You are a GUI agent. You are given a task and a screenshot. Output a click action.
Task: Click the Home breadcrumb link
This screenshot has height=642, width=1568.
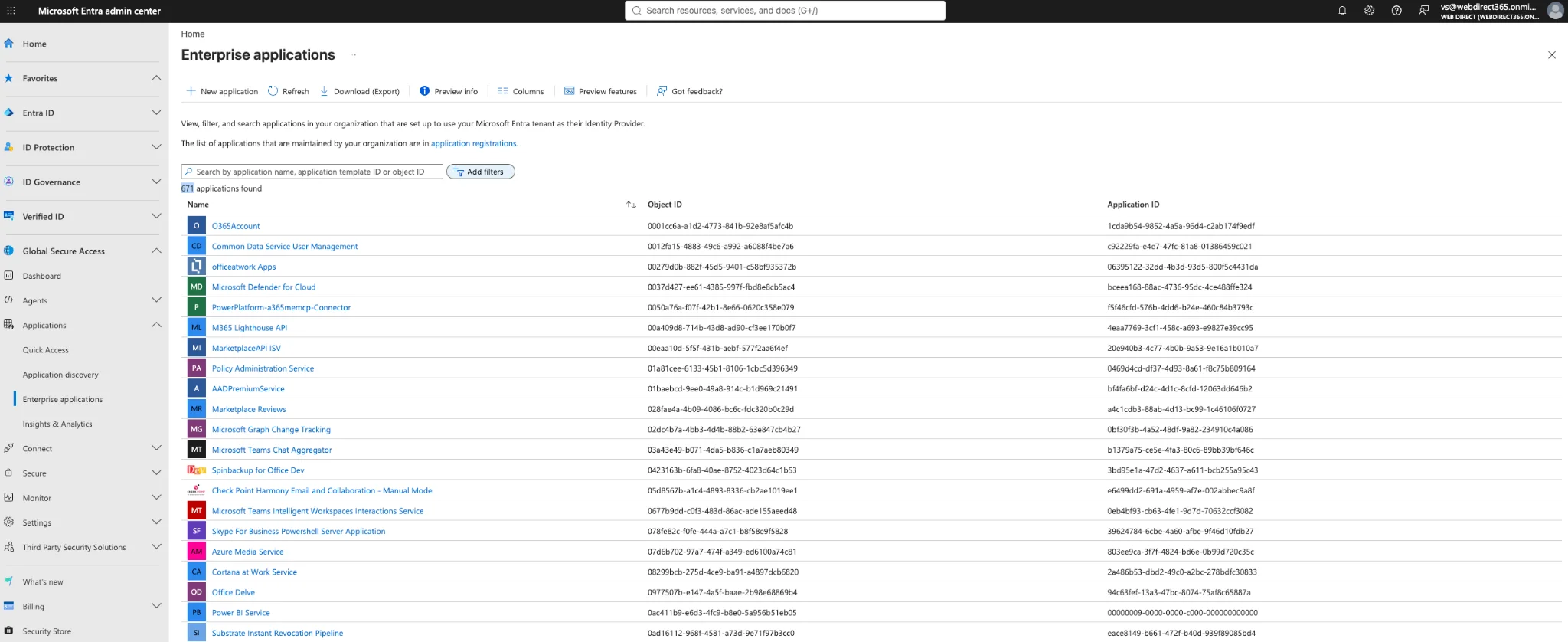[x=193, y=34]
